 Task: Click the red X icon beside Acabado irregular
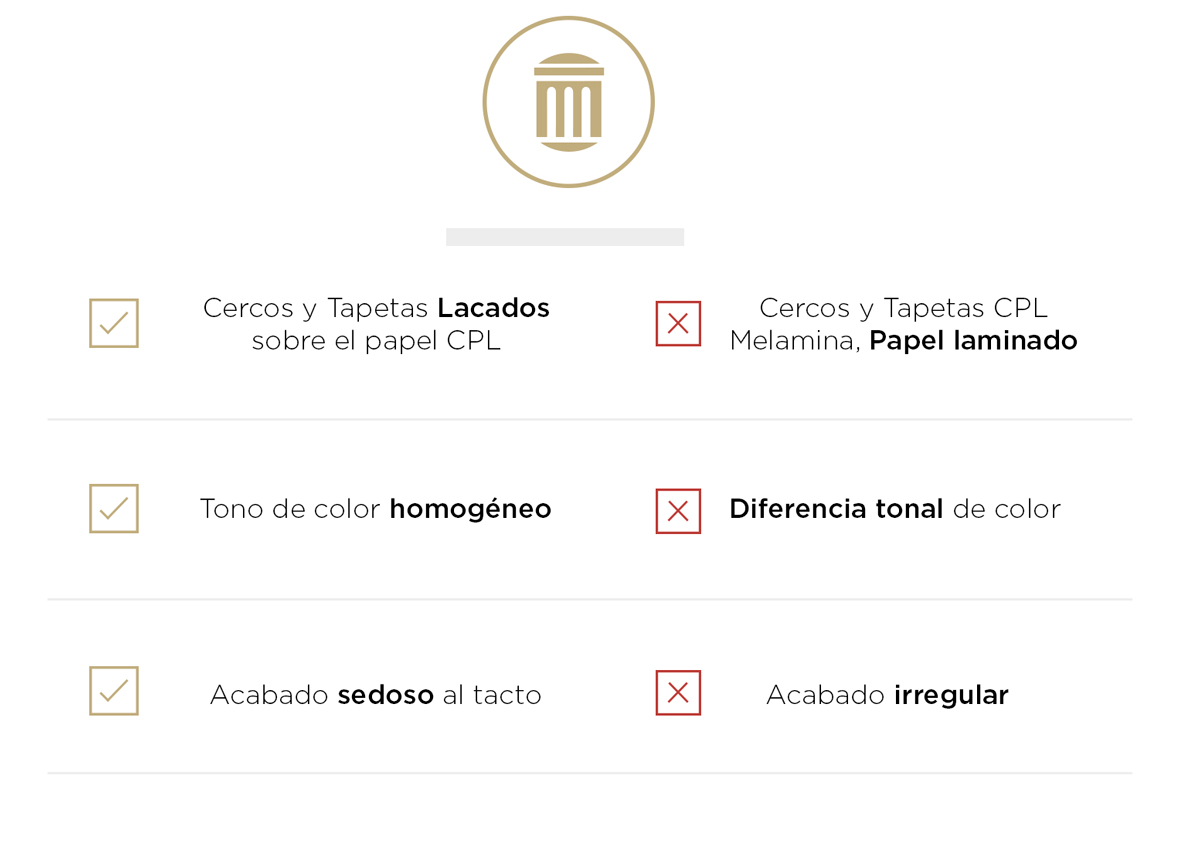[x=678, y=693]
